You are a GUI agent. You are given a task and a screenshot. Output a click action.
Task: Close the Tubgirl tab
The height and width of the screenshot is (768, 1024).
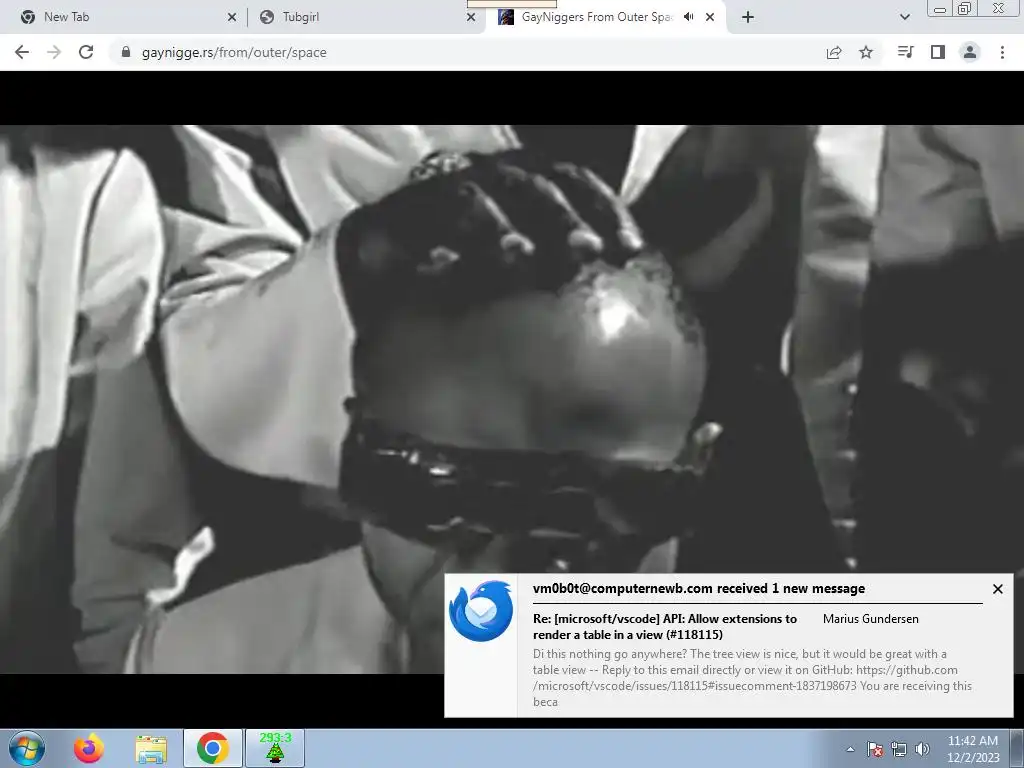471,18
